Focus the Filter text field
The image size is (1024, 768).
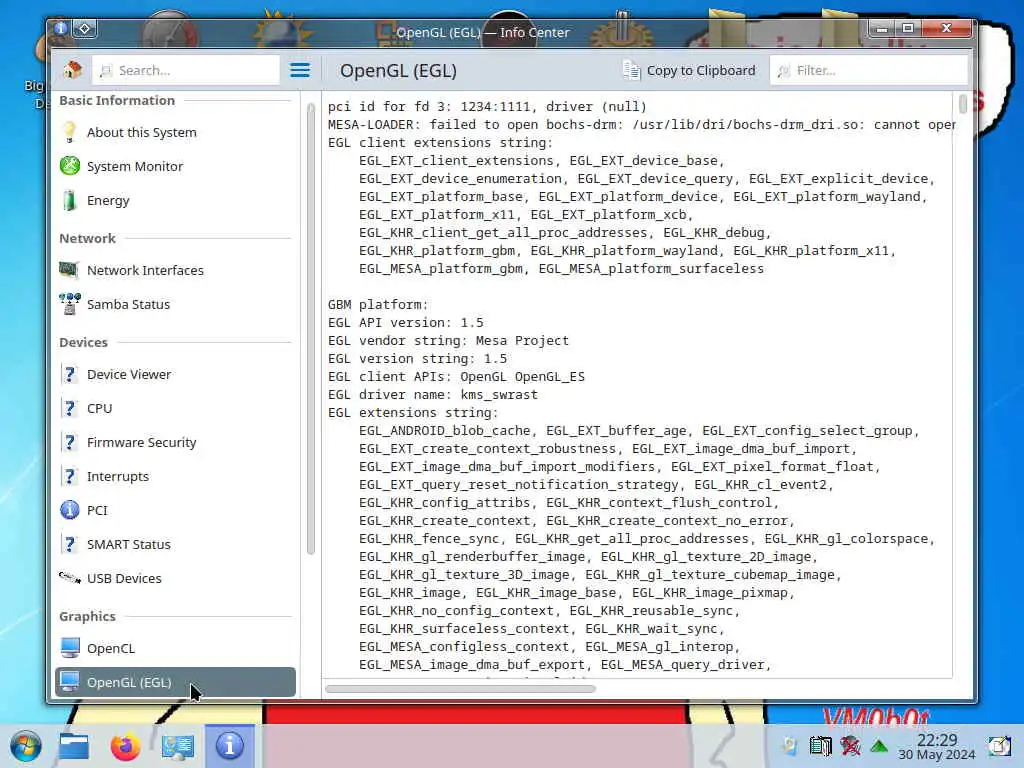(x=869, y=70)
